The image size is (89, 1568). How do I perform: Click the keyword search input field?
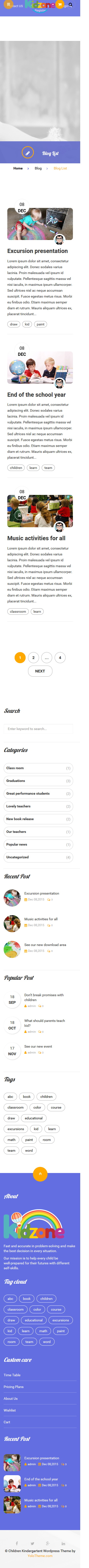(x=38, y=728)
